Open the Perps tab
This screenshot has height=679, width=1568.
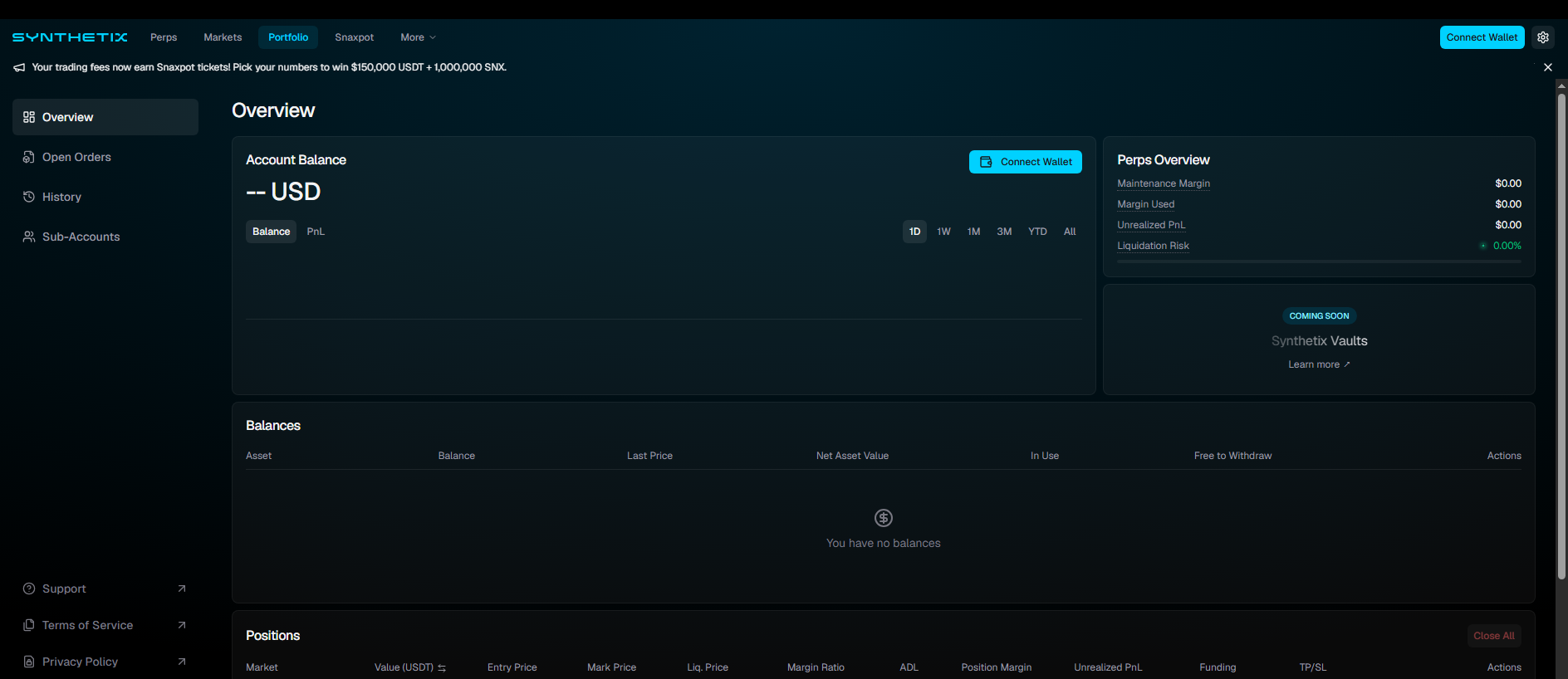tap(164, 37)
